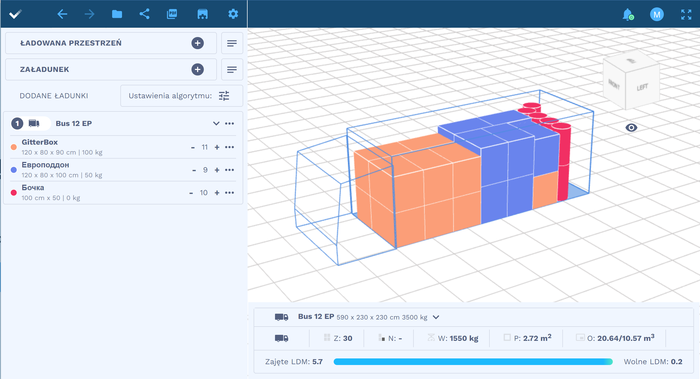The width and height of the screenshot is (700, 379).
Task: Export to PDF icon
Action: coord(172,14)
